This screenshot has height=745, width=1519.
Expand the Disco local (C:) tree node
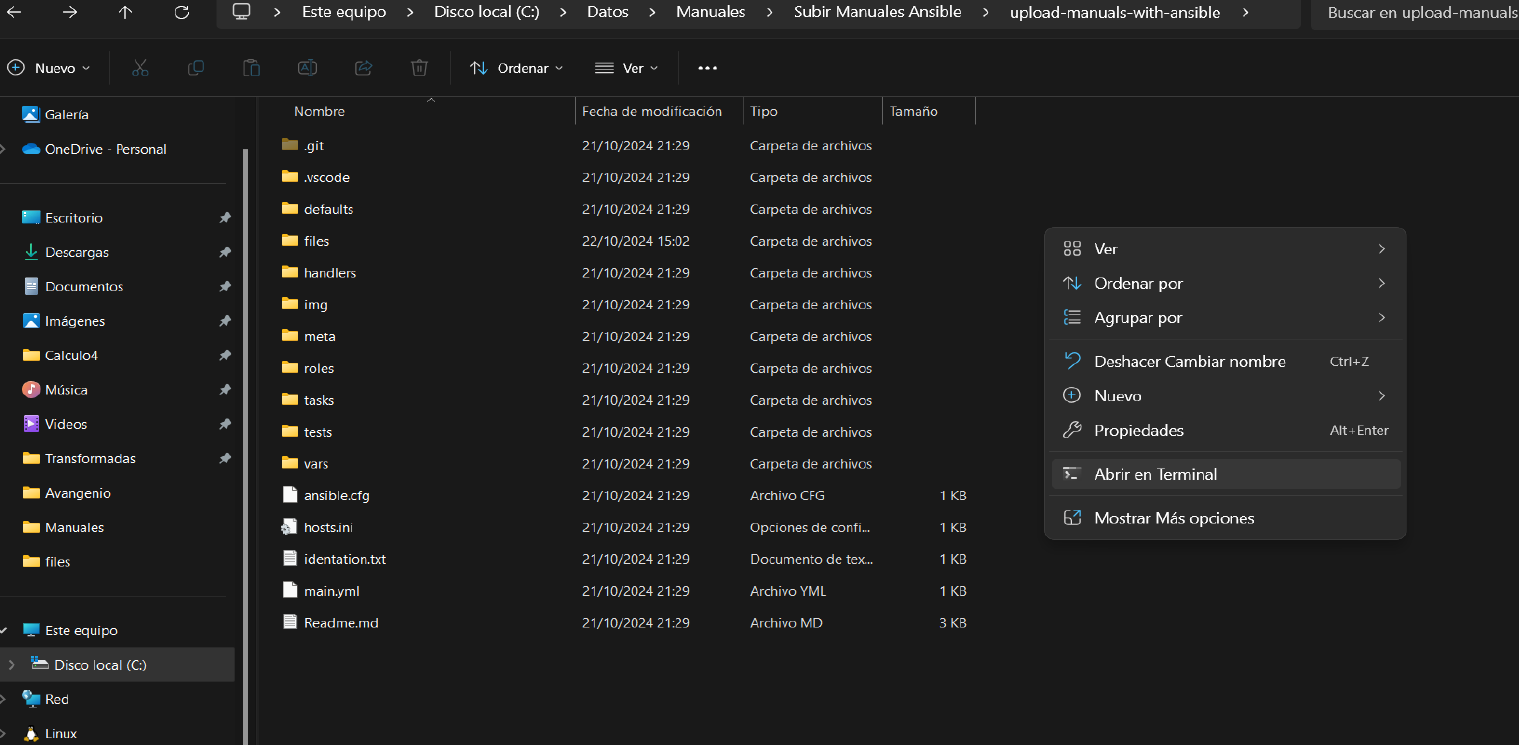click(11, 665)
